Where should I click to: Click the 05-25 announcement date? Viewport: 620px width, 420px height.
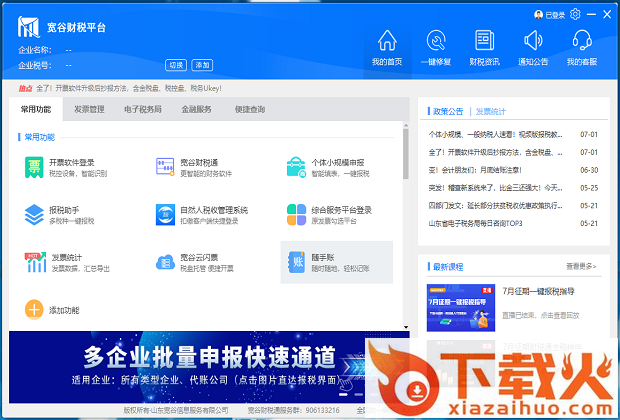tap(589, 188)
